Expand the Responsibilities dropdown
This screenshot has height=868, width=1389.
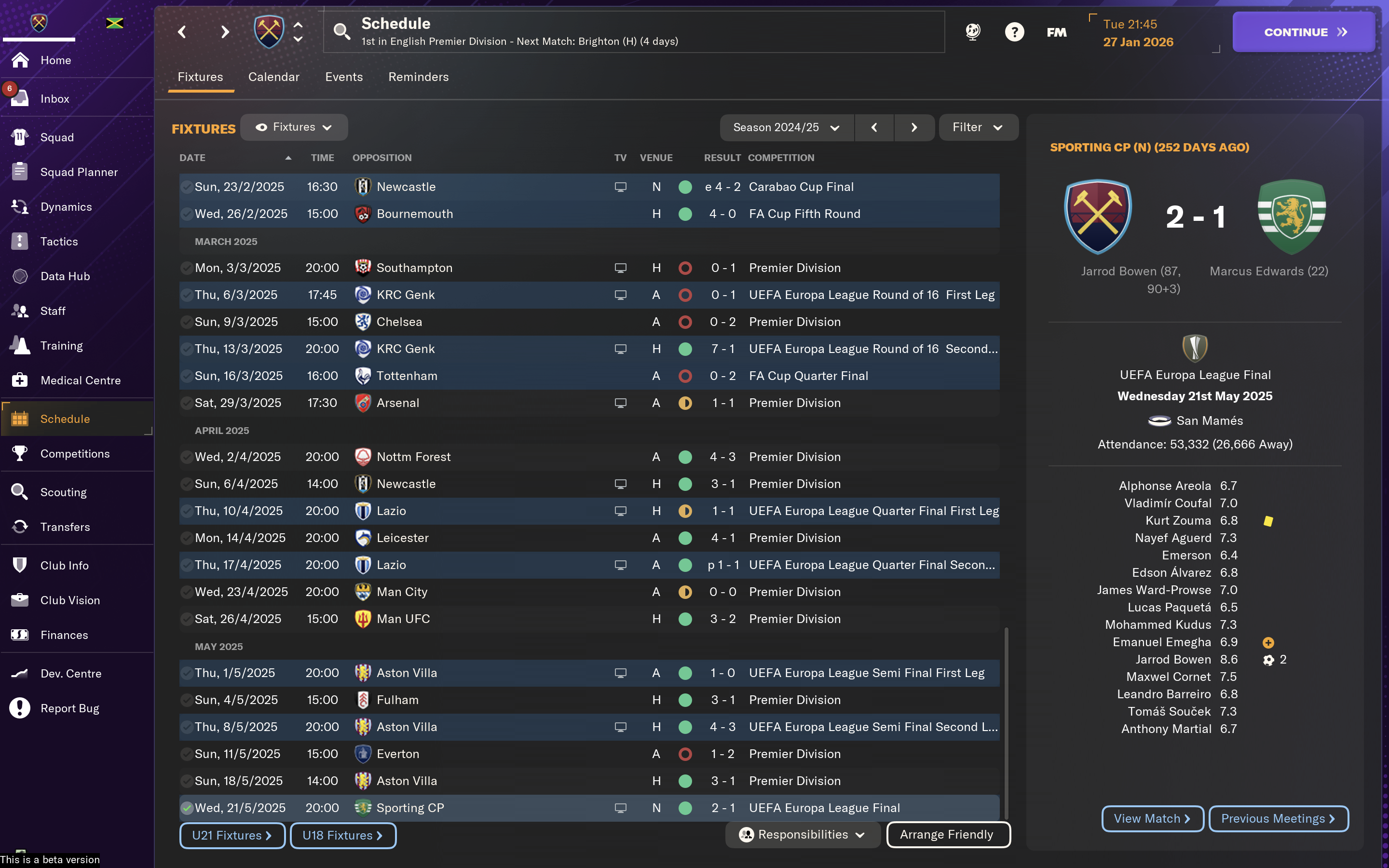click(x=802, y=835)
